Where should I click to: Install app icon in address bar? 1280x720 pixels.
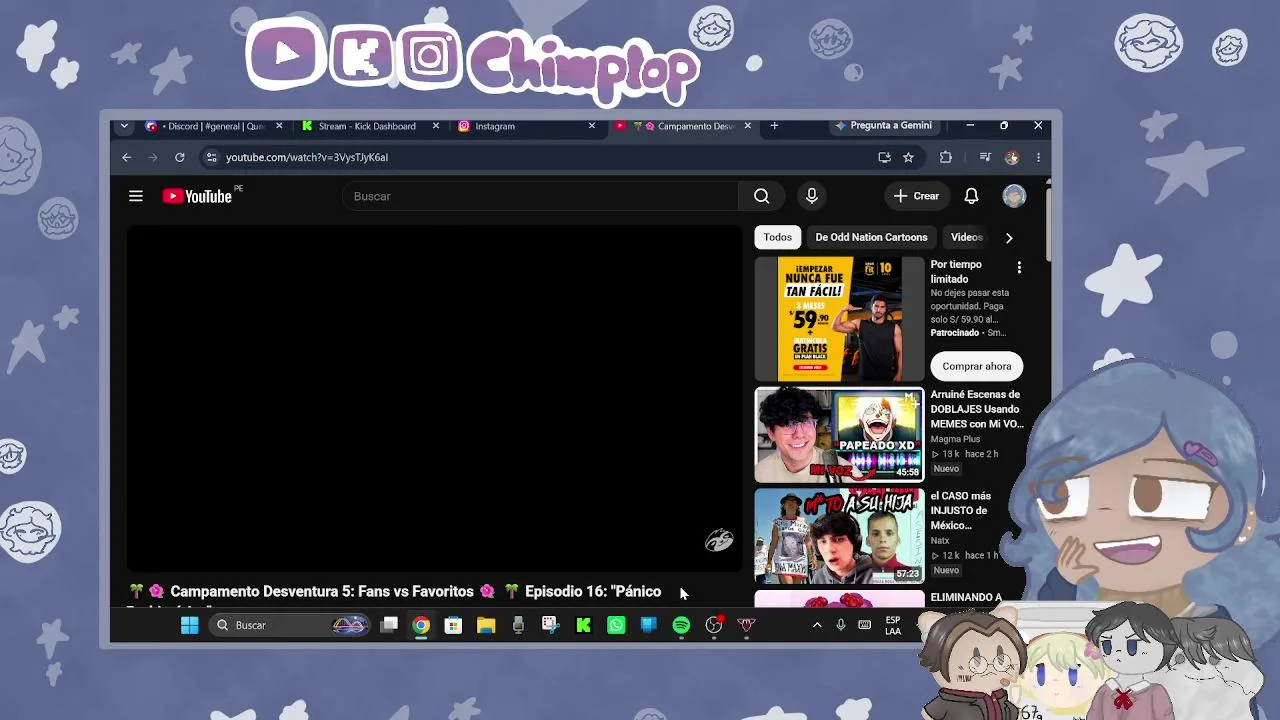tap(884, 157)
